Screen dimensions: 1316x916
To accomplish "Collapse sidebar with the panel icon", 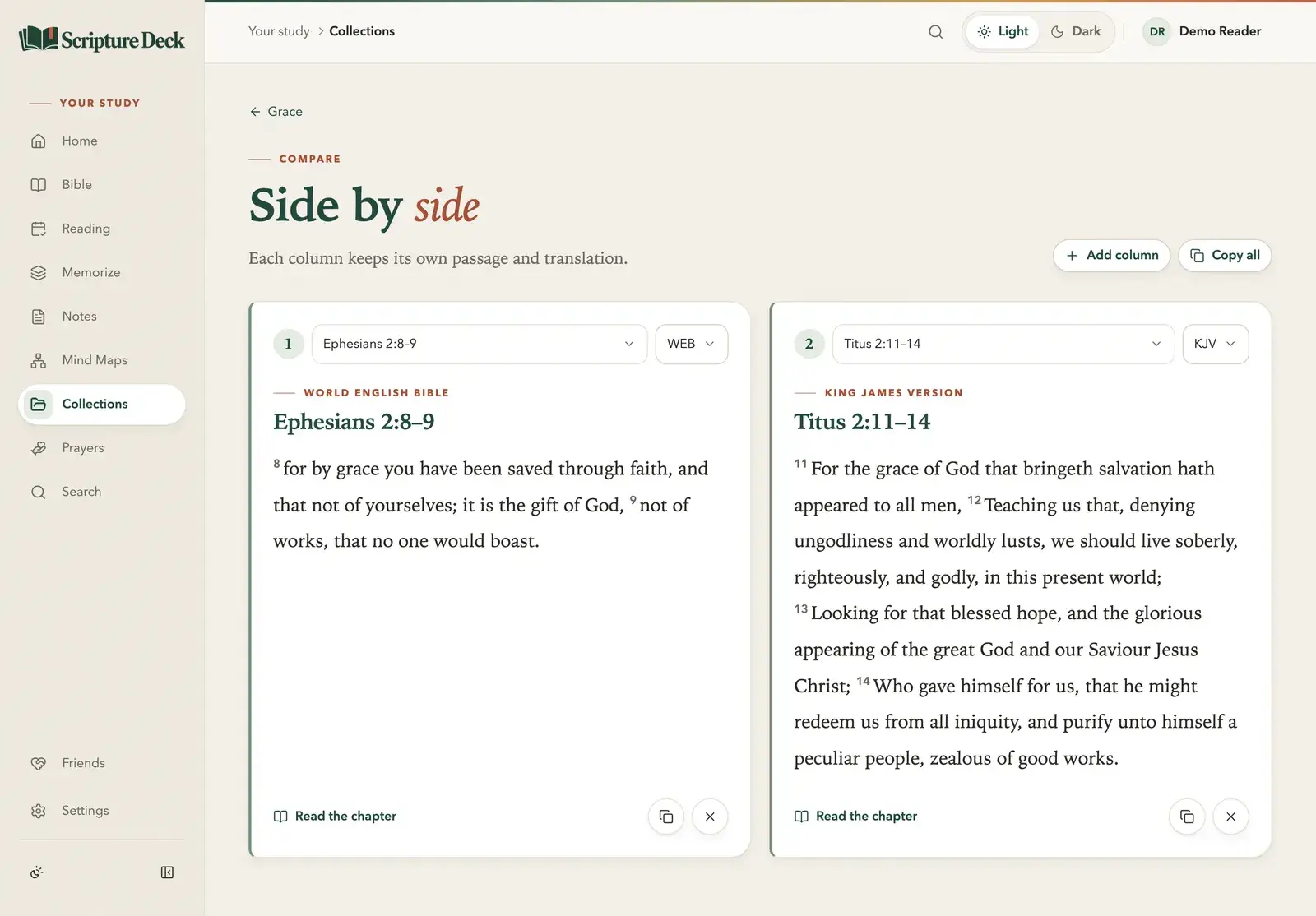I will coord(167,872).
